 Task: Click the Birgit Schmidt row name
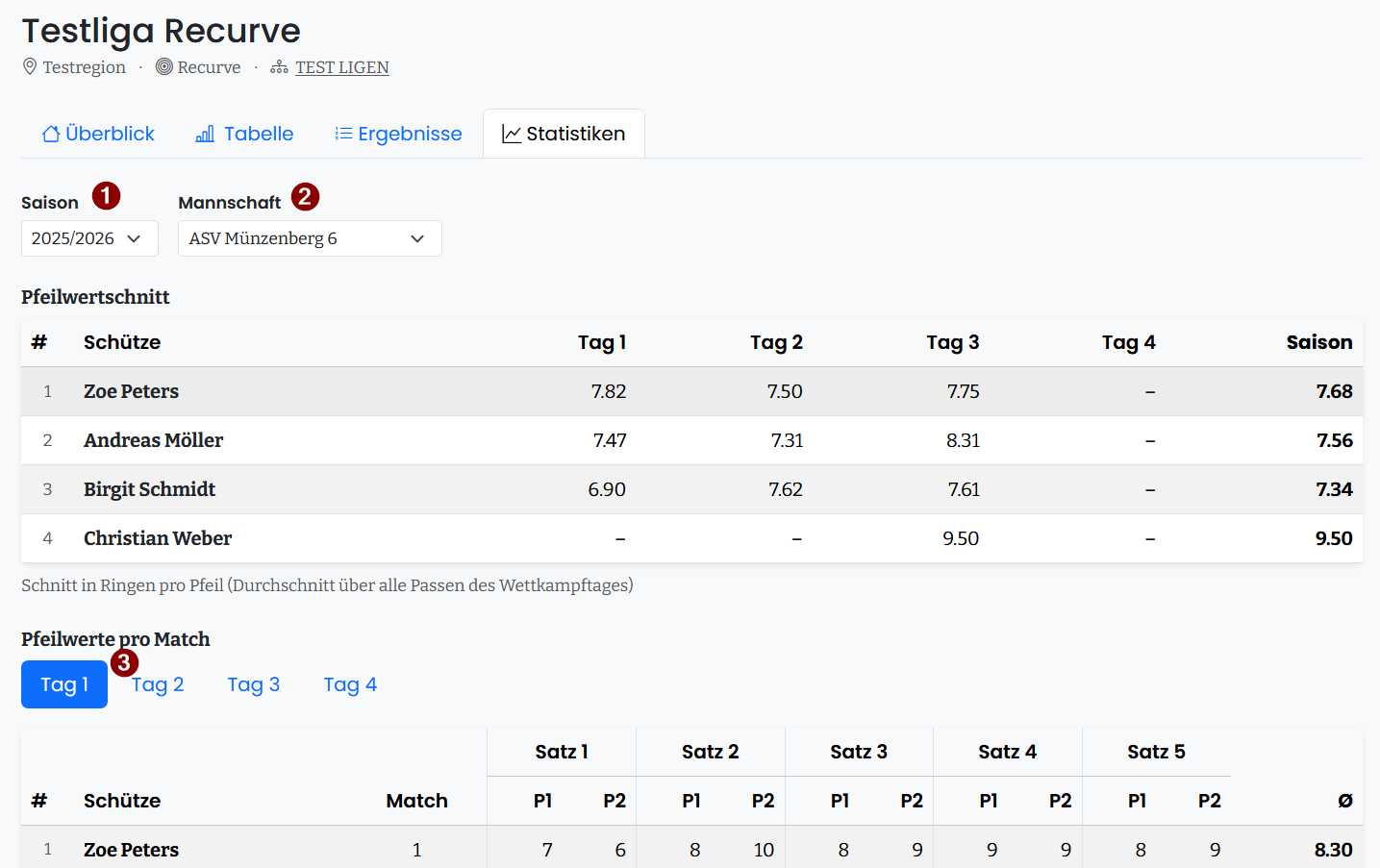coord(149,489)
